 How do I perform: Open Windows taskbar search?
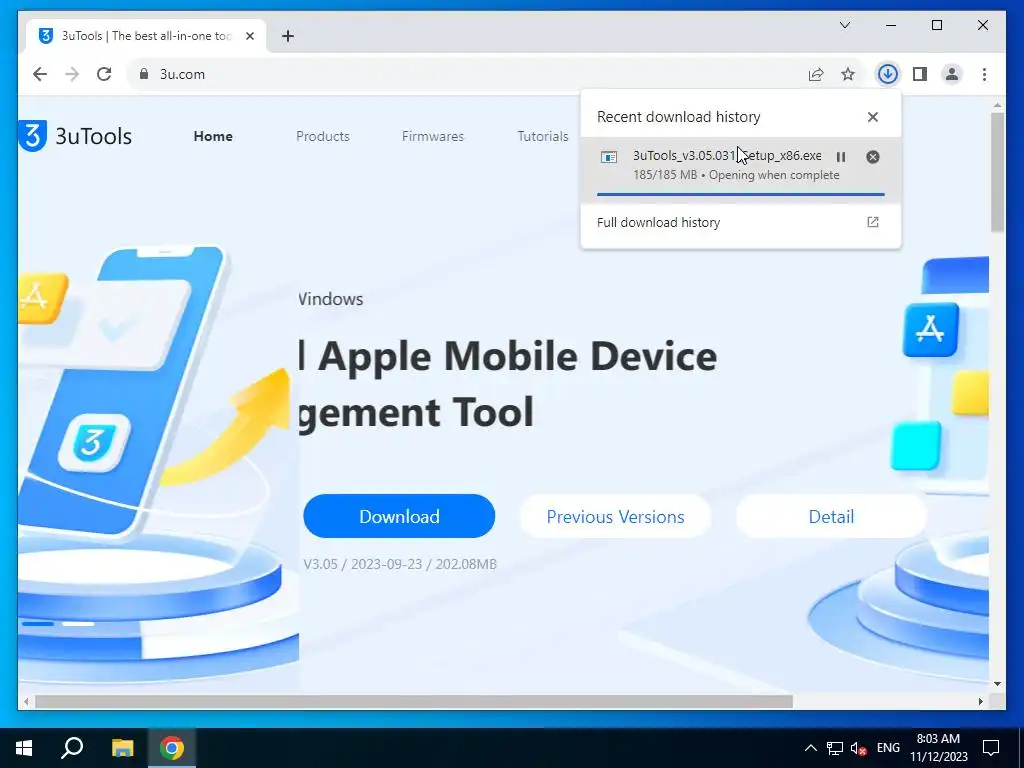coord(72,748)
